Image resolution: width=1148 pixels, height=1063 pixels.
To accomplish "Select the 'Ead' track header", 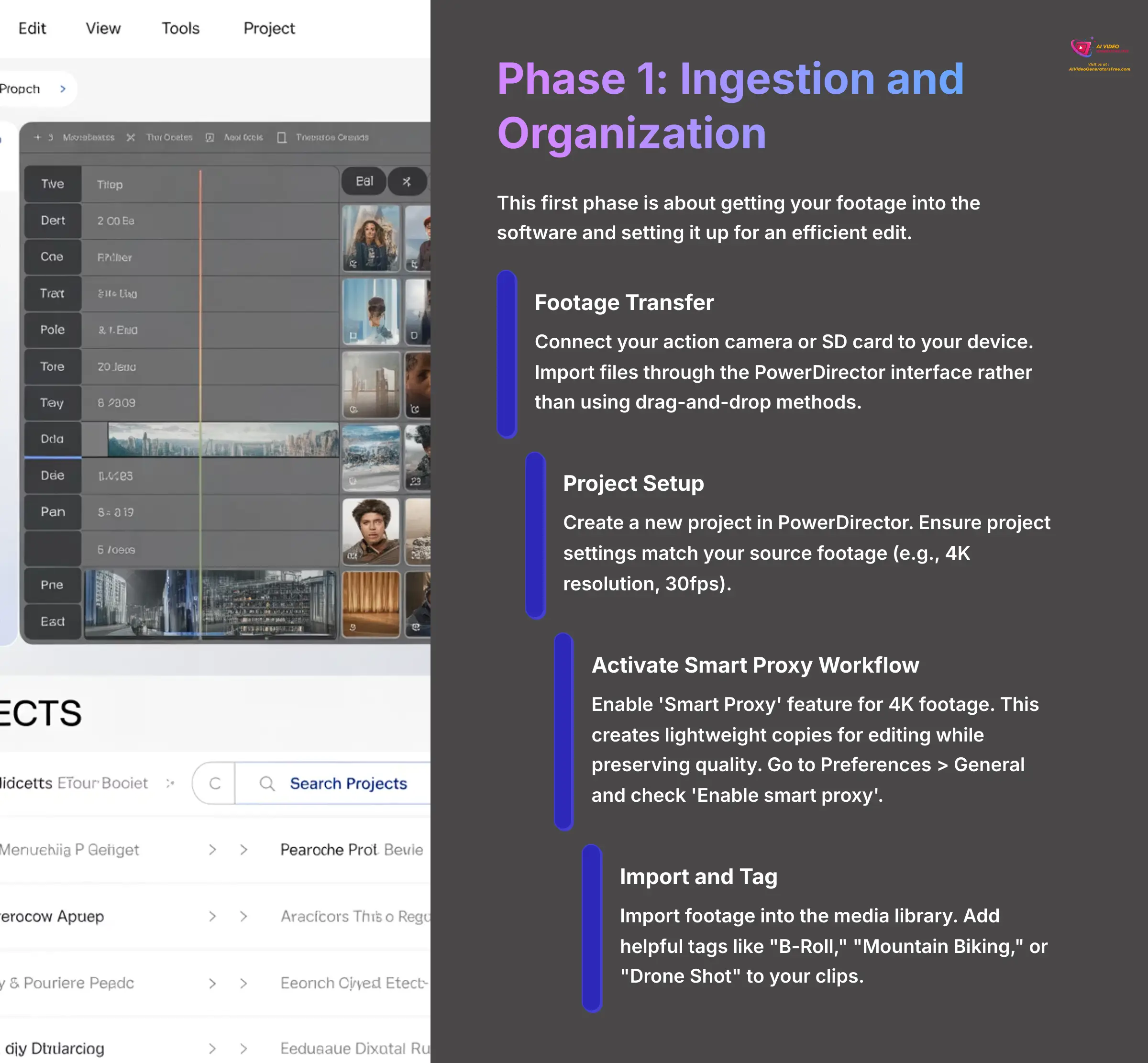I will click(52, 621).
